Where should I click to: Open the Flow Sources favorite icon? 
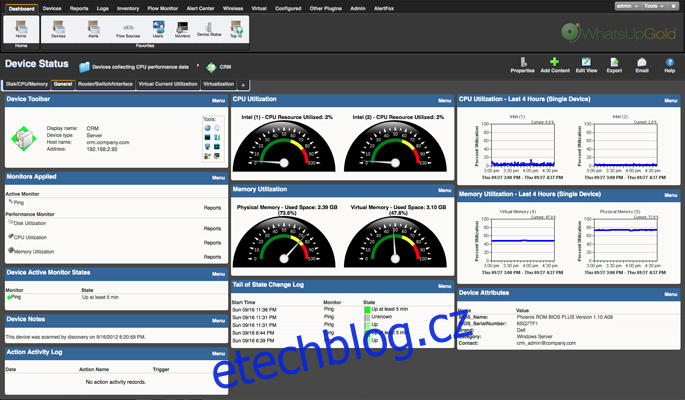(128, 31)
